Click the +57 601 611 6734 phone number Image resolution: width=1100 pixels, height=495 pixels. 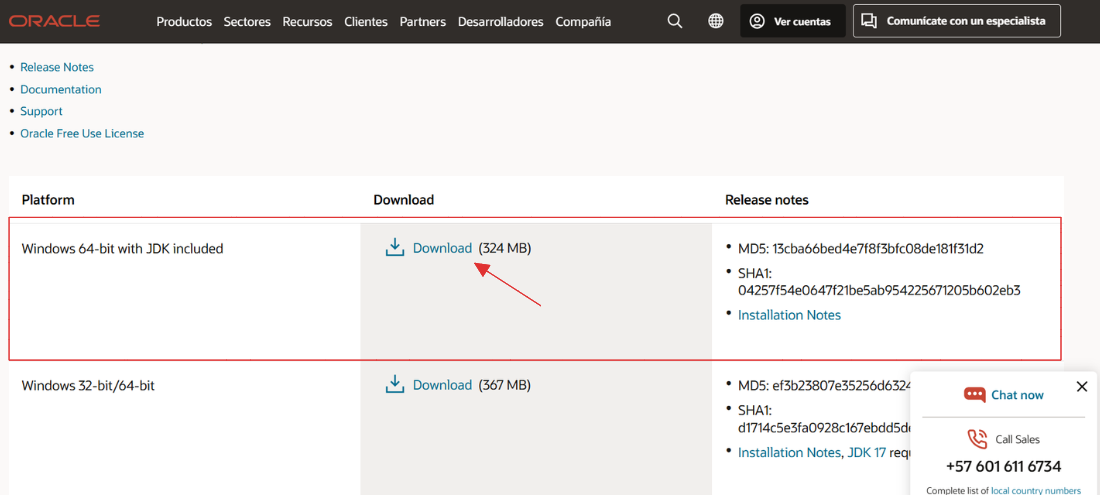pos(1003,466)
